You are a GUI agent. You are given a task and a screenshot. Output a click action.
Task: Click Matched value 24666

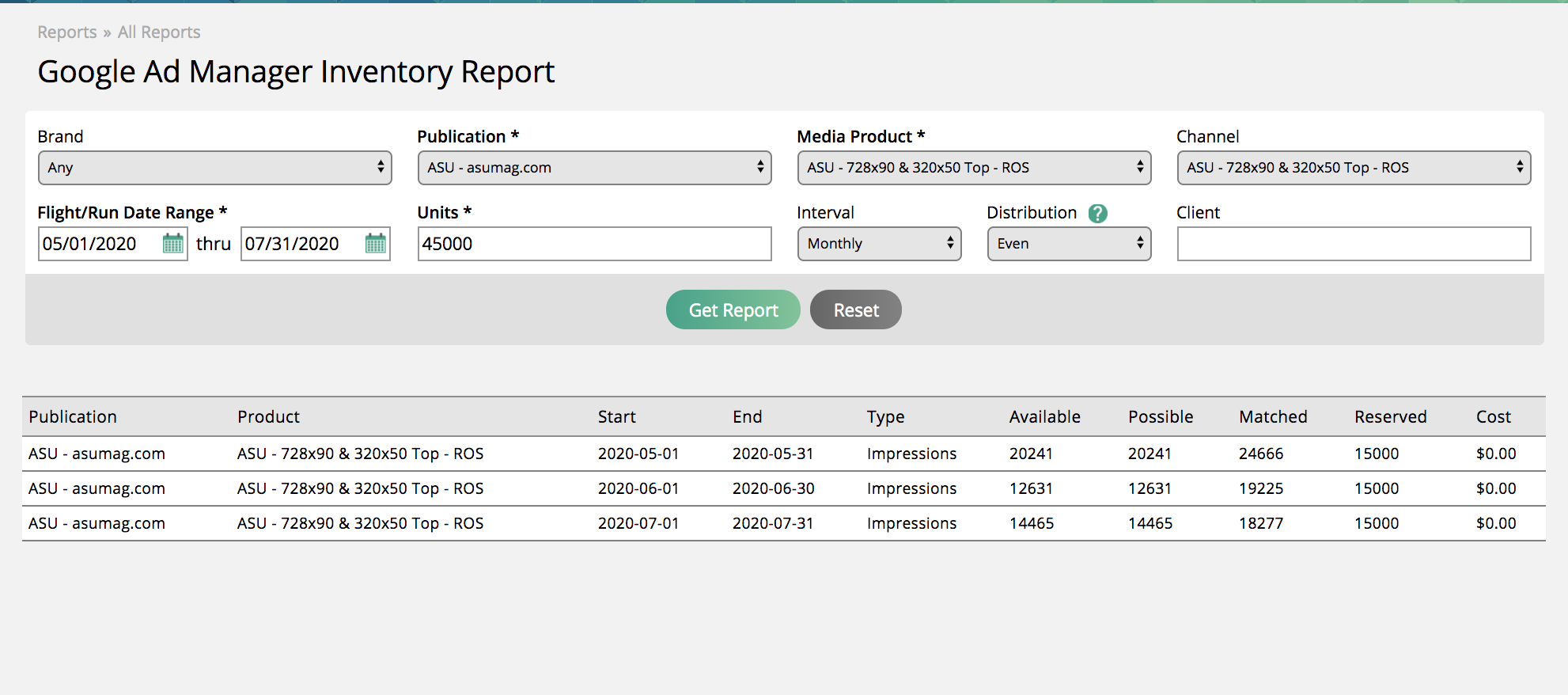[1261, 454]
